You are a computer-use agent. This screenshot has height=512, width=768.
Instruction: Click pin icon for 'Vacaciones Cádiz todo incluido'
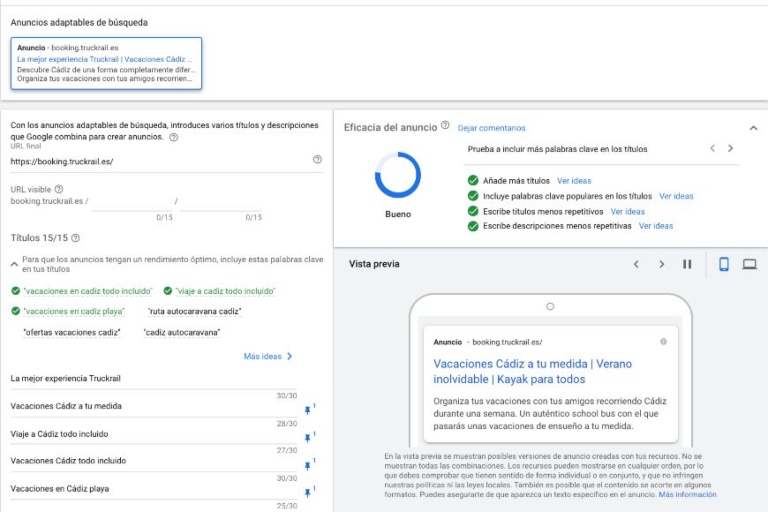(308, 465)
